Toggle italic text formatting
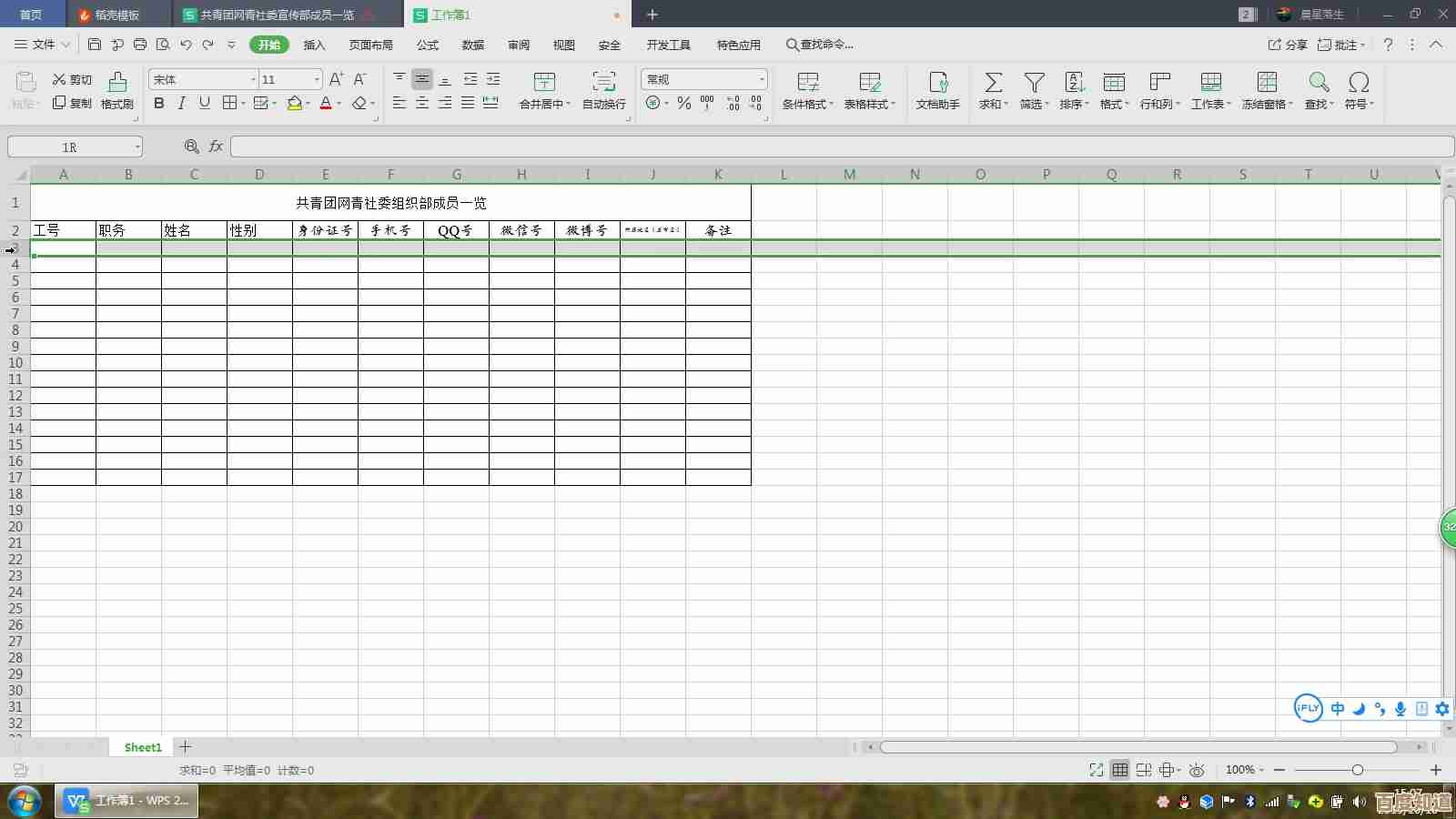Screen dimensions: 1456x819 click(182, 104)
